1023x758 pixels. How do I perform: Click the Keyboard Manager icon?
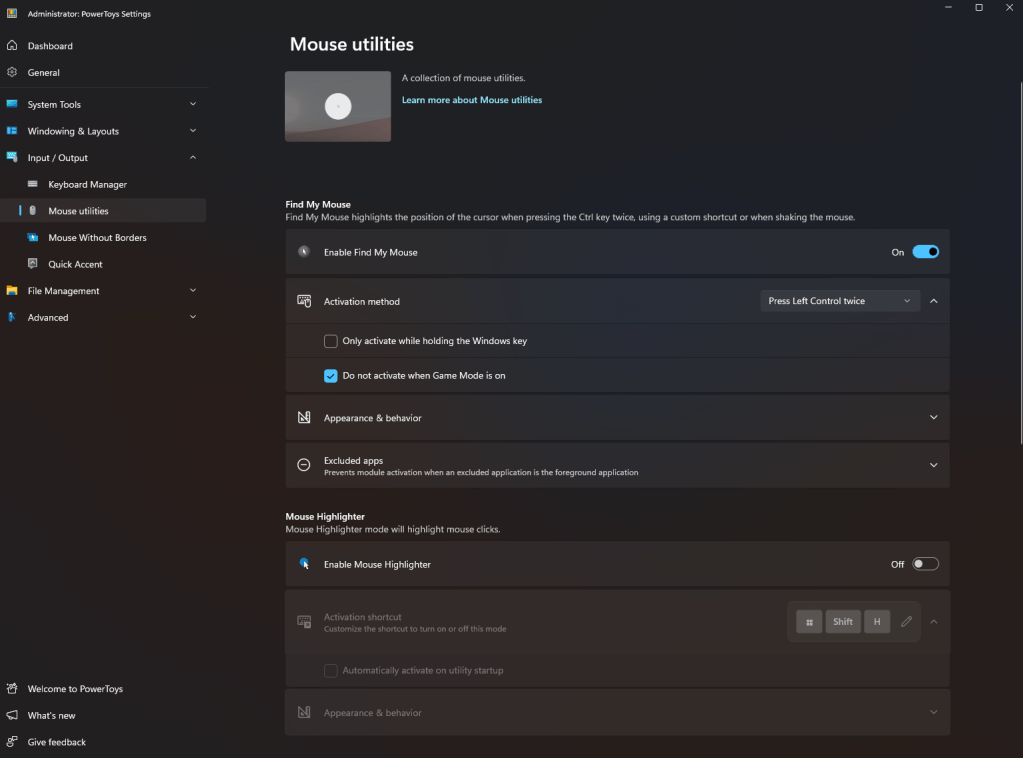pyautogui.click(x=33, y=184)
